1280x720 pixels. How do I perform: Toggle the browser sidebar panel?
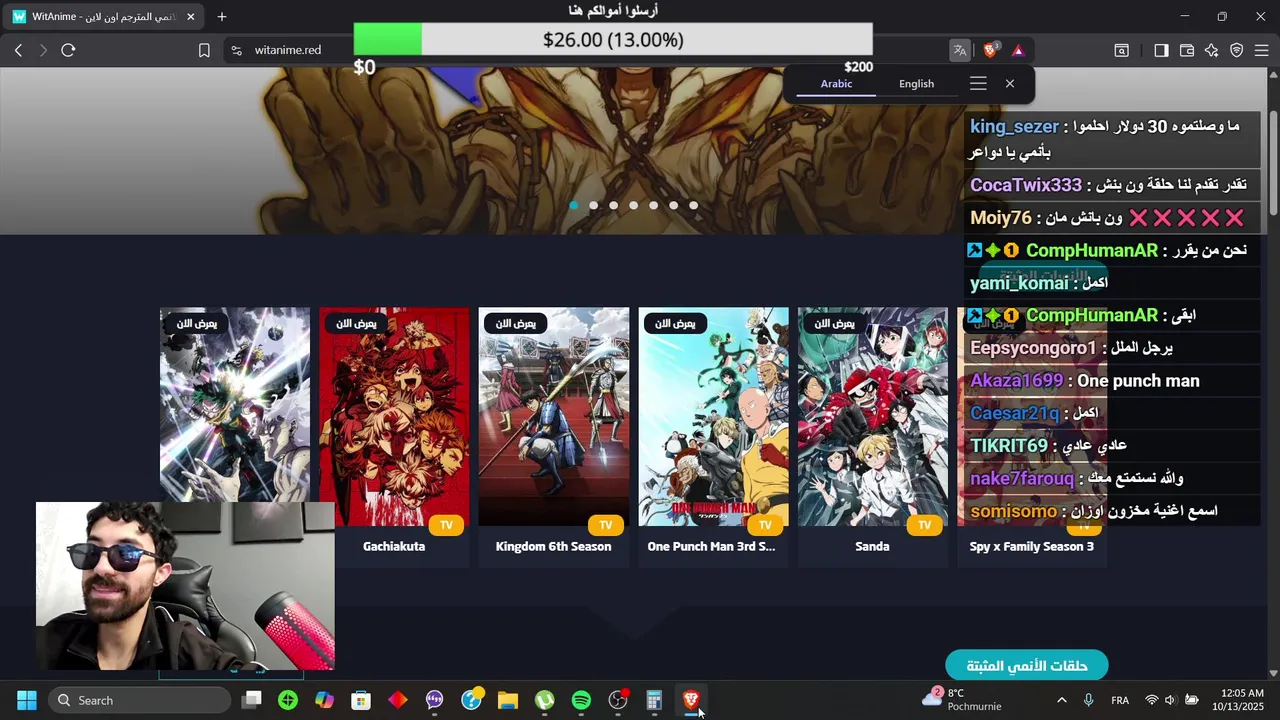1161,50
